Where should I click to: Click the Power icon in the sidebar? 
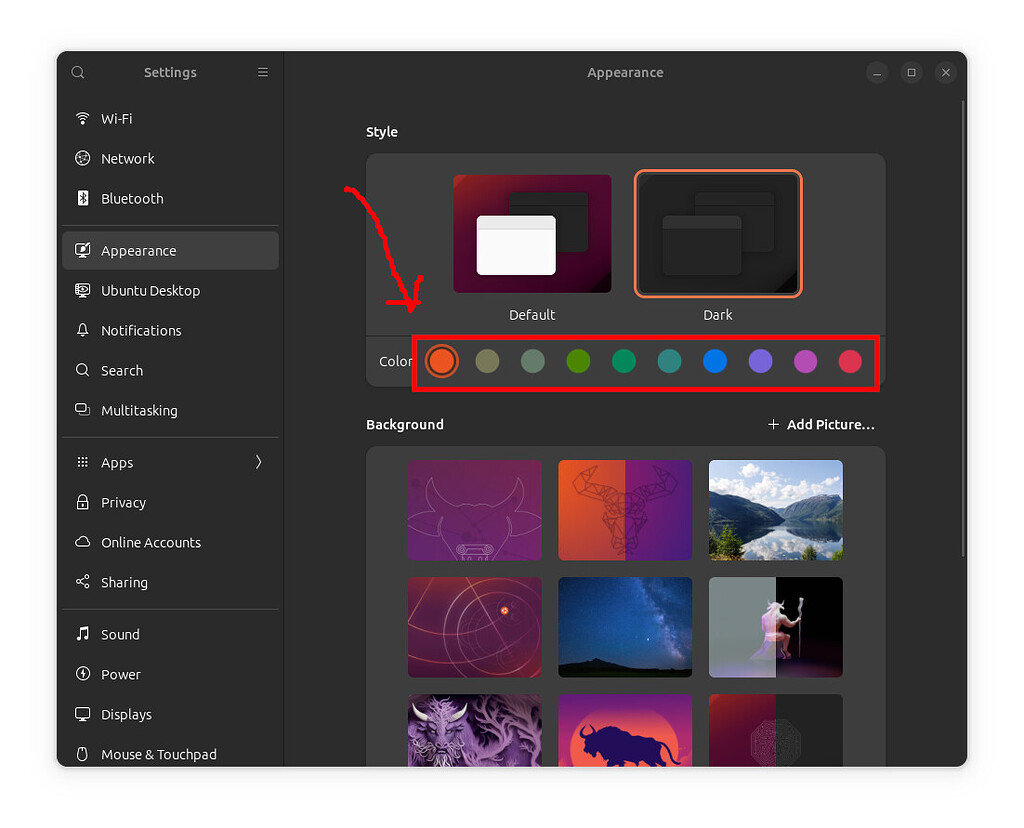click(x=83, y=674)
